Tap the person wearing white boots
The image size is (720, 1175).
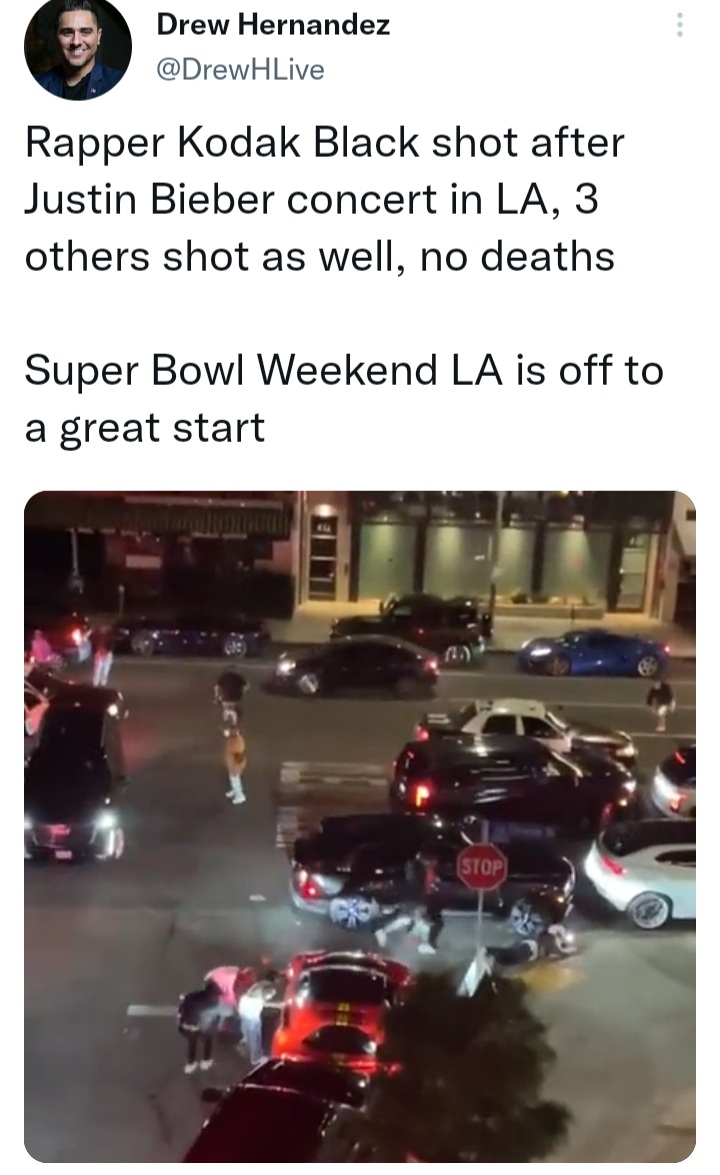click(233, 736)
